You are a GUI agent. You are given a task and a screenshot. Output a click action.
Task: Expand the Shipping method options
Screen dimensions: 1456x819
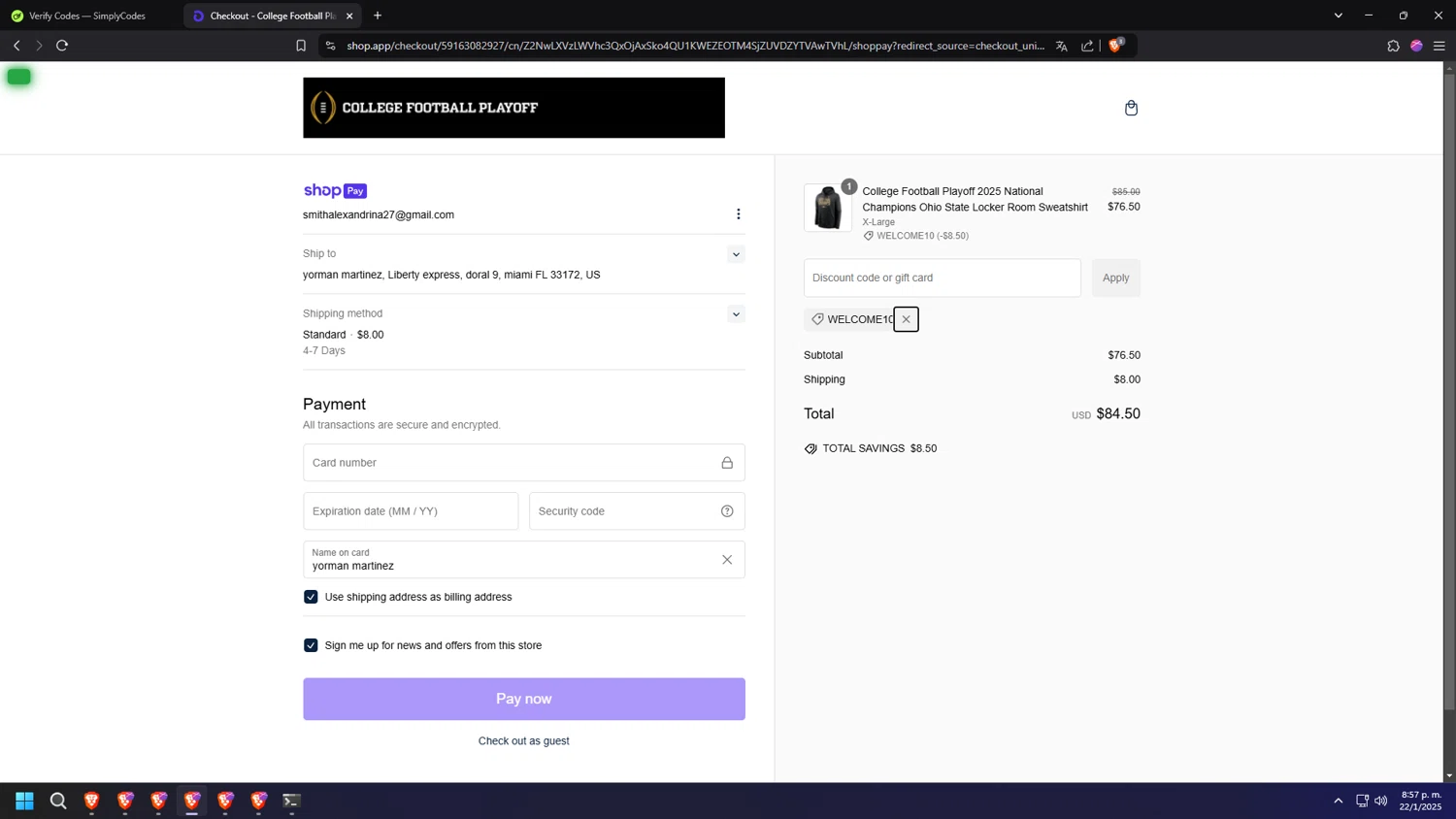[x=736, y=314]
